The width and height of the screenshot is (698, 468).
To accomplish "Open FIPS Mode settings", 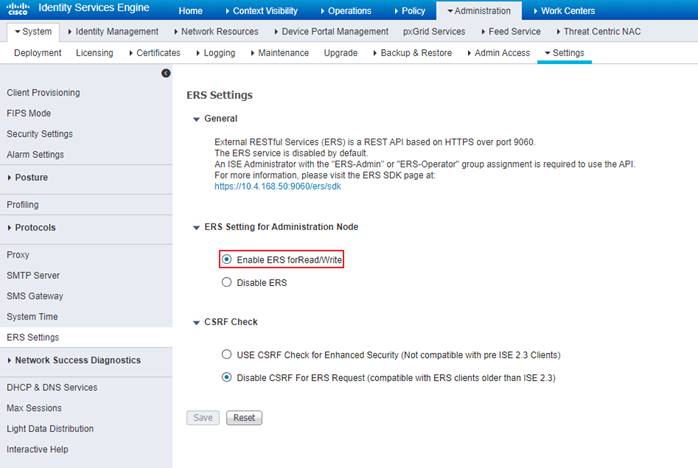I will pyautogui.click(x=28, y=113).
